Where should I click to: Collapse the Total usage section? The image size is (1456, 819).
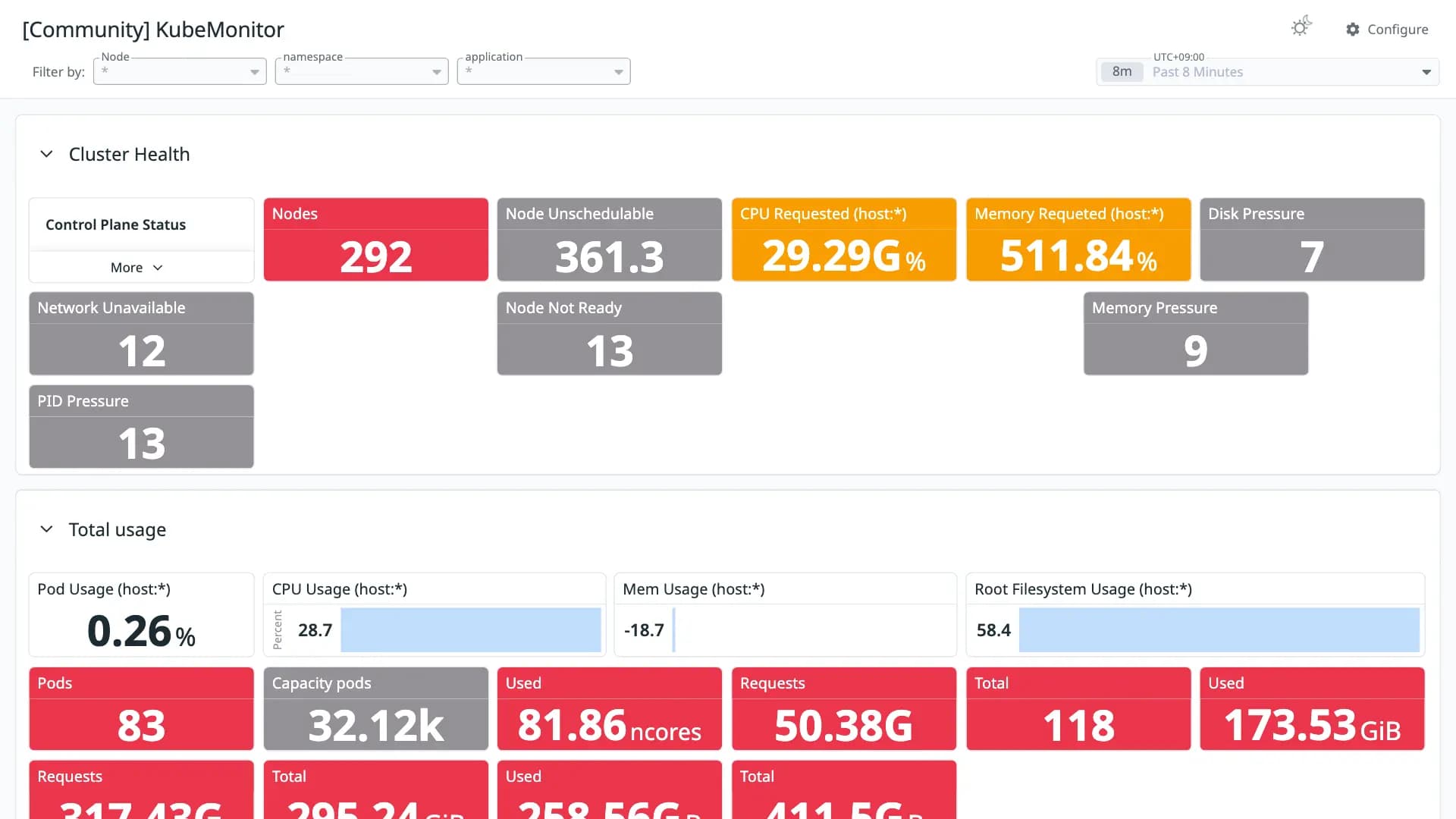(x=46, y=529)
